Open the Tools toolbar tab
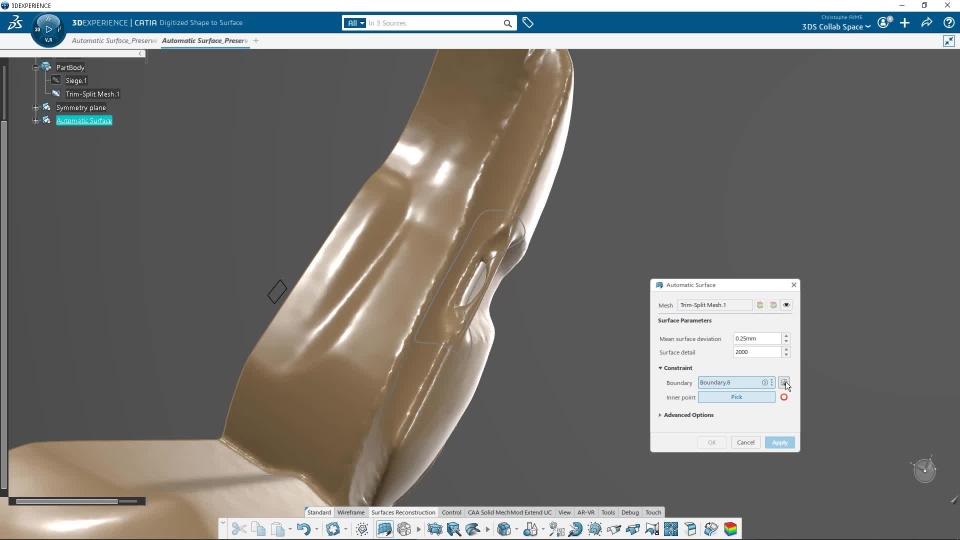The height and width of the screenshot is (540, 960). click(x=608, y=512)
